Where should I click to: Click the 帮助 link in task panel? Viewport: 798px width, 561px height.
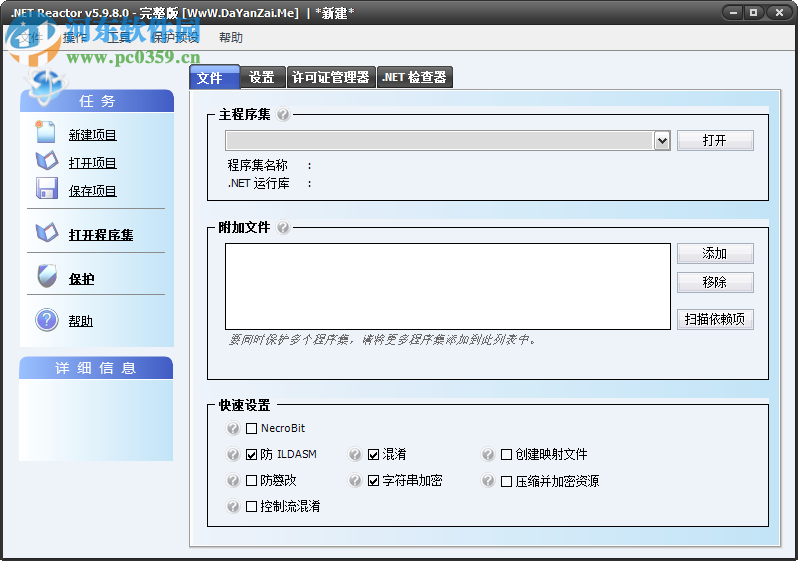[81, 321]
